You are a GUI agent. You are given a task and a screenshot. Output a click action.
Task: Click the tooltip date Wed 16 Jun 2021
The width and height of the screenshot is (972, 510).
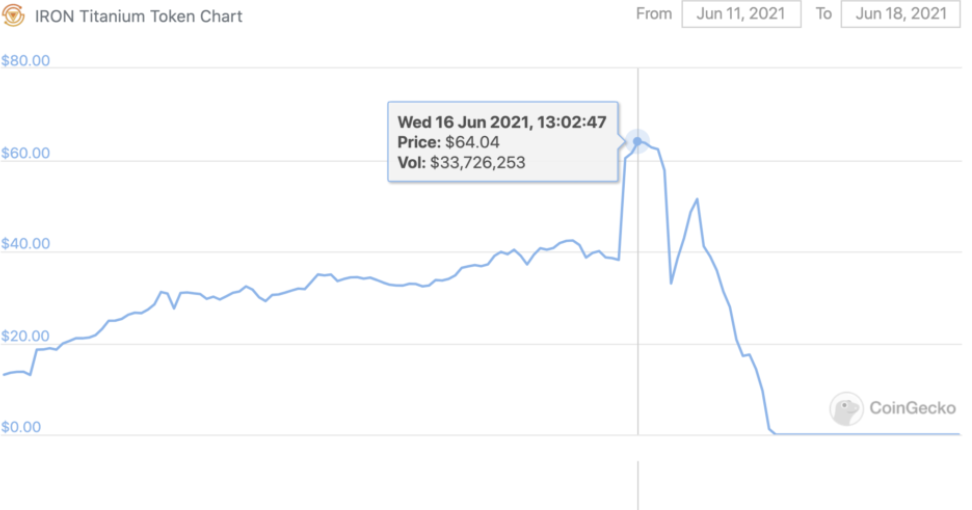(x=462, y=122)
